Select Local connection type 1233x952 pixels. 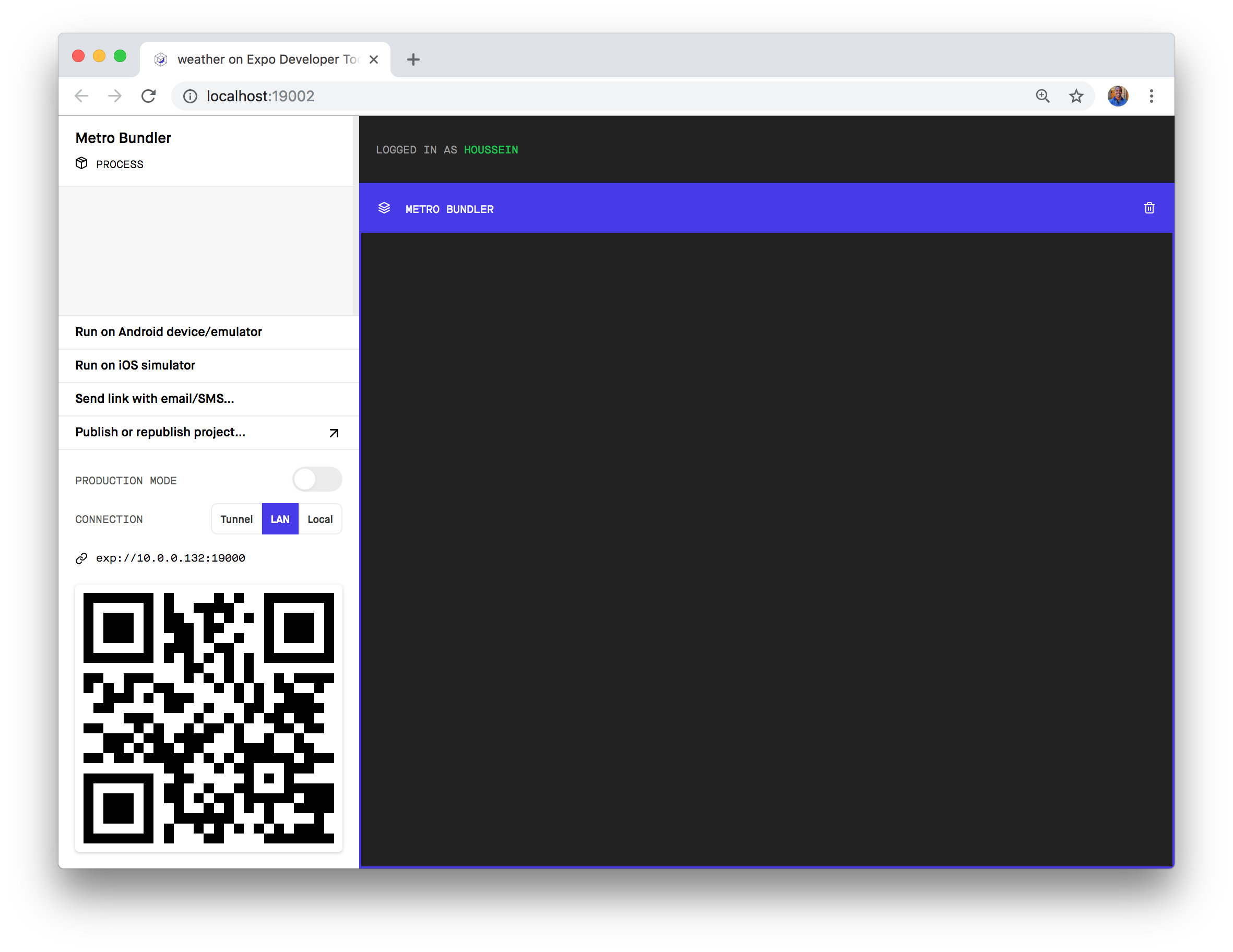coord(319,519)
